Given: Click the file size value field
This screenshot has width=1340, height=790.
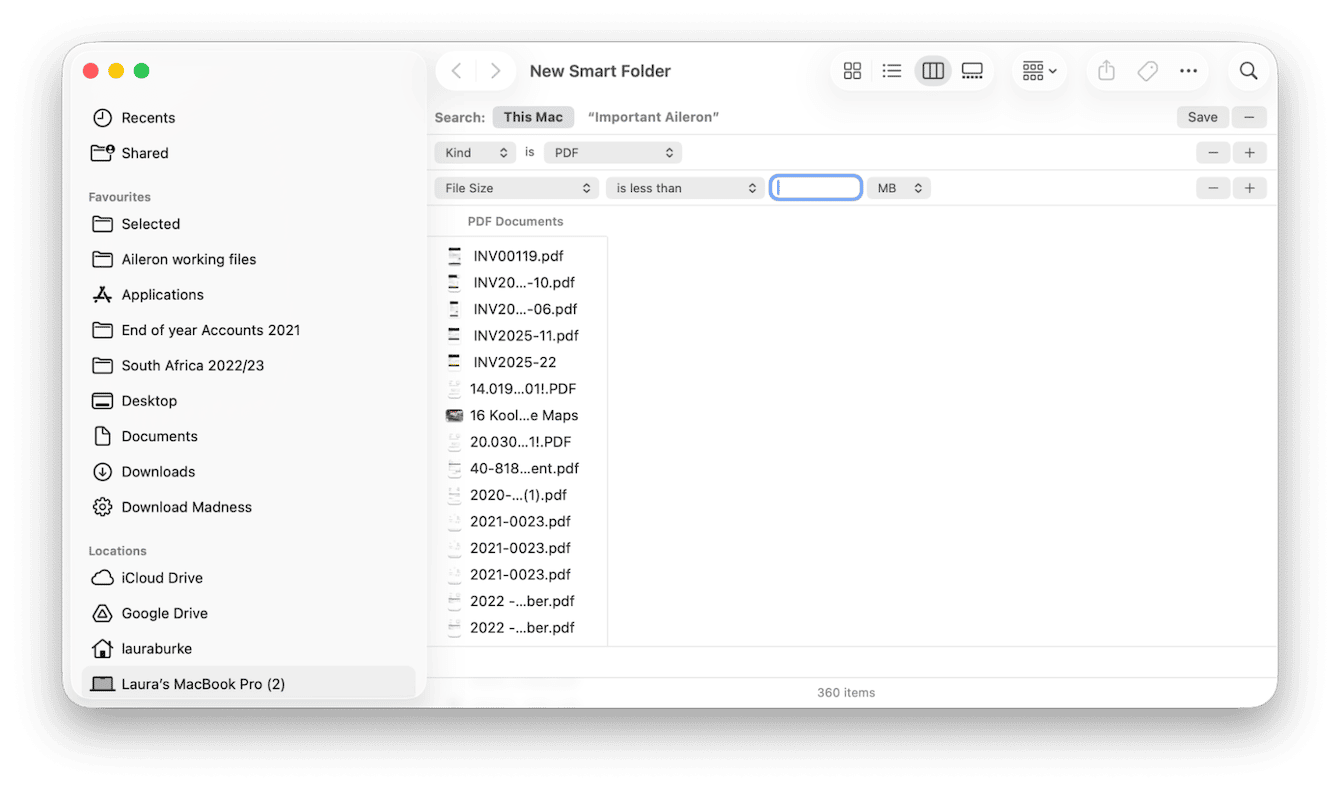Looking at the screenshot, I should (x=815, y=187).
